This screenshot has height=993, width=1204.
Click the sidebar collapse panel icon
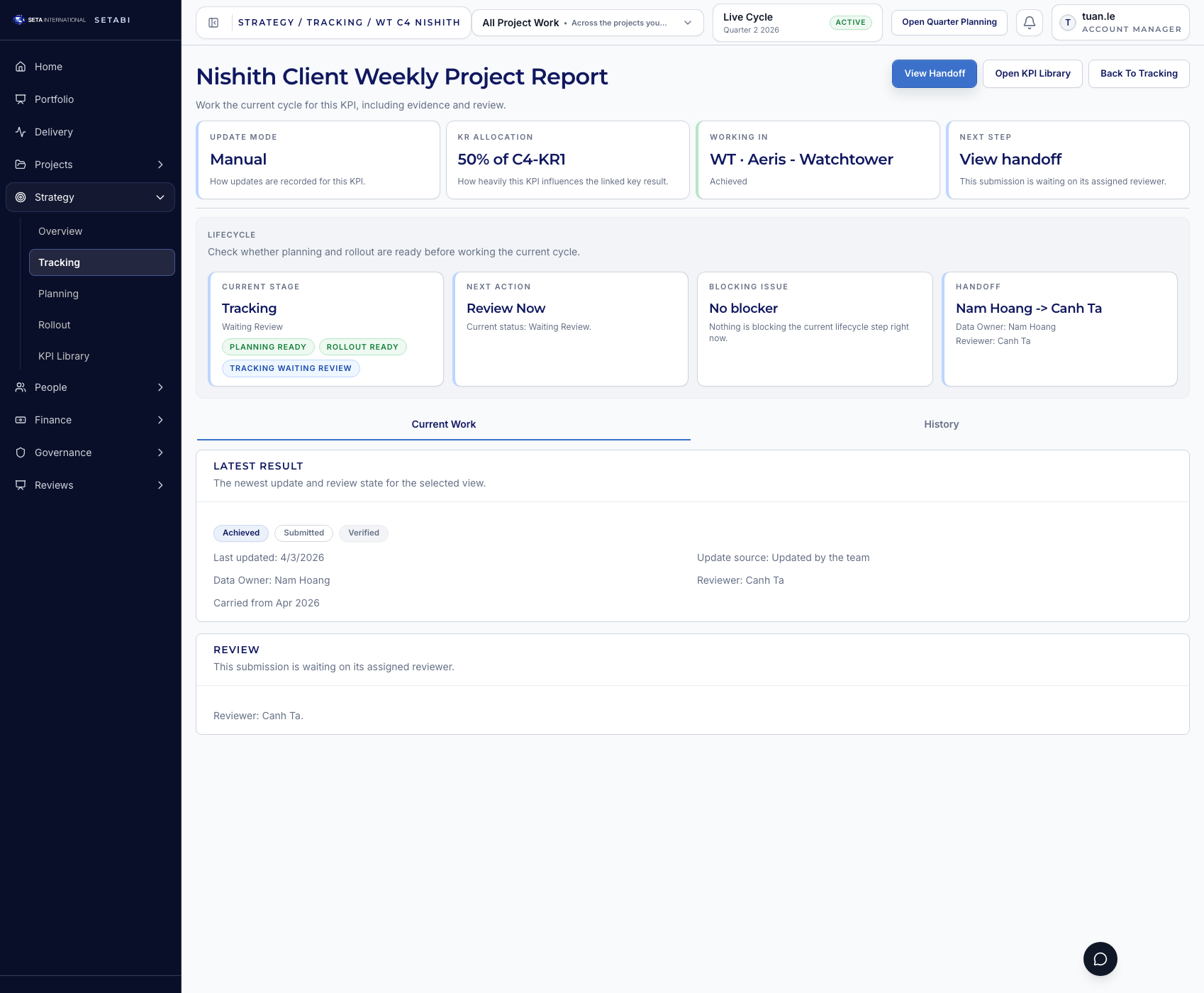[213, 23]
